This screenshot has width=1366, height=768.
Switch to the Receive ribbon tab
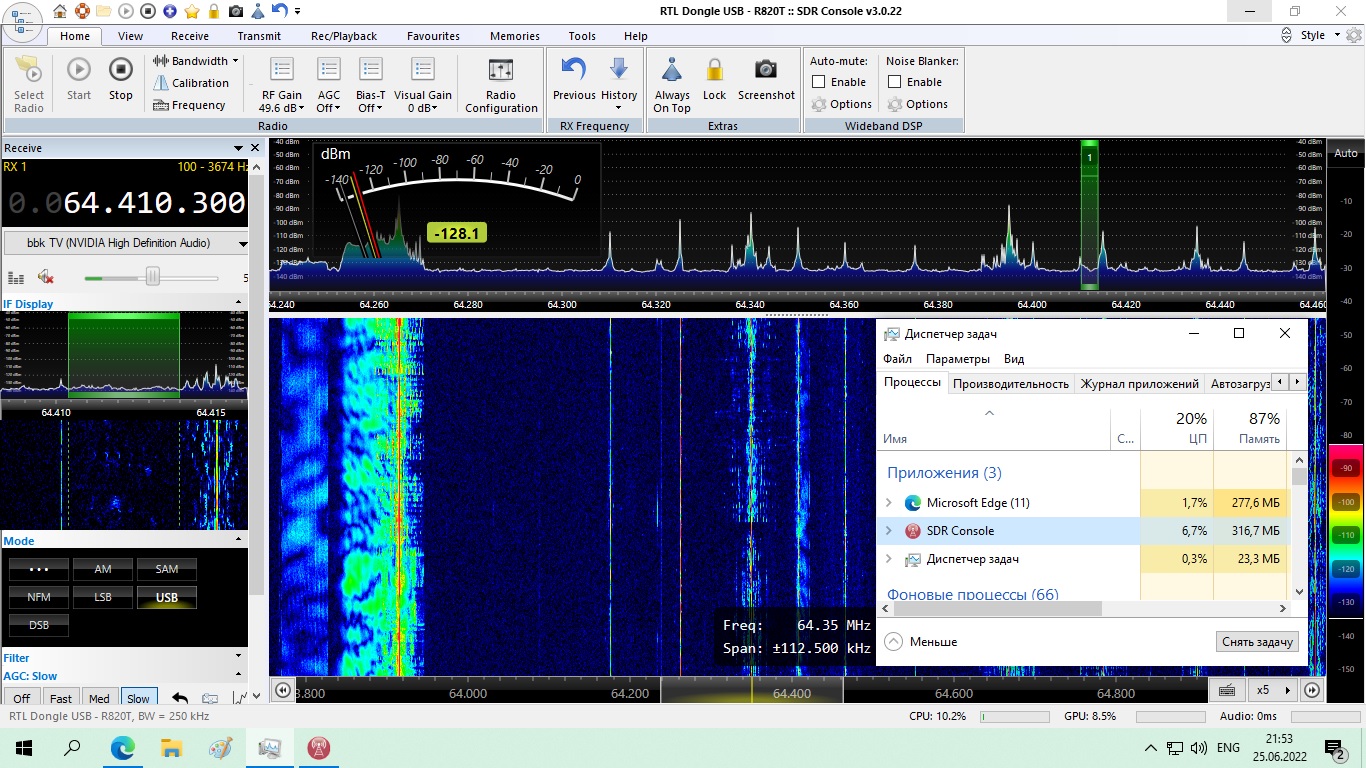(x=190, y=36)
